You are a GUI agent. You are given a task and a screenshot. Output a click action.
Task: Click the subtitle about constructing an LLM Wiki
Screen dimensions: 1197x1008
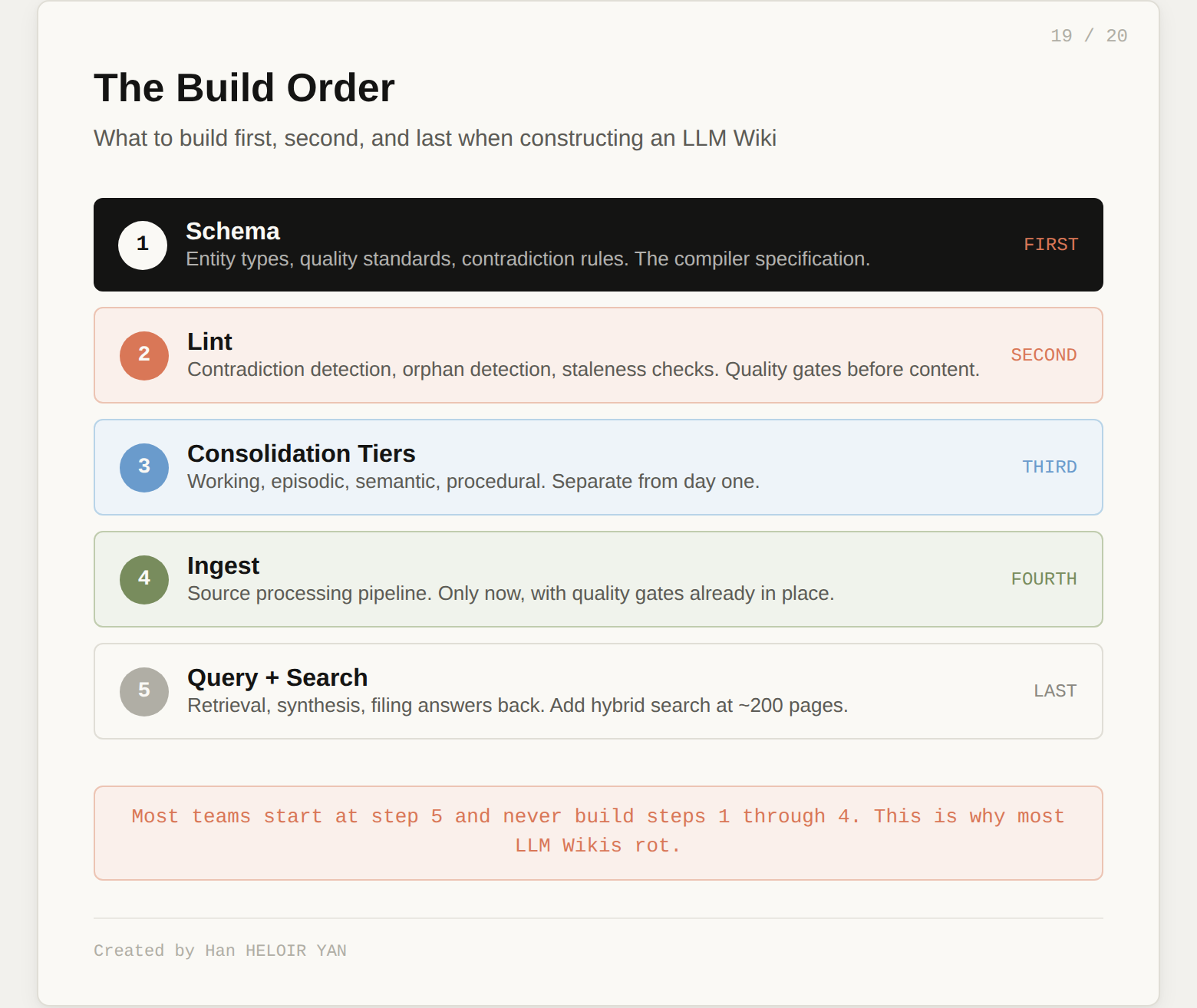[435, 138]
